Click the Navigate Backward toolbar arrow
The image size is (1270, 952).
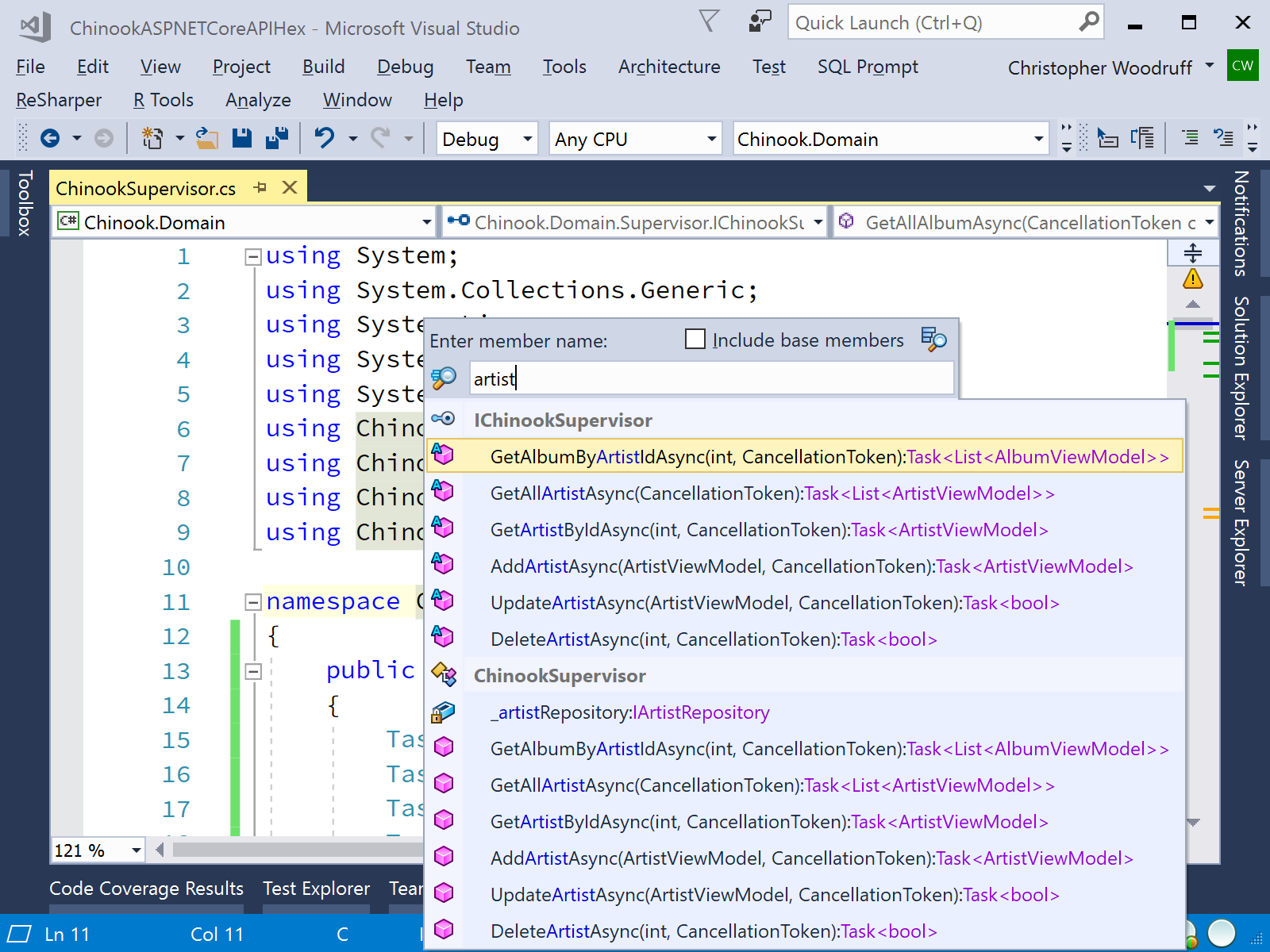(50, 139)
